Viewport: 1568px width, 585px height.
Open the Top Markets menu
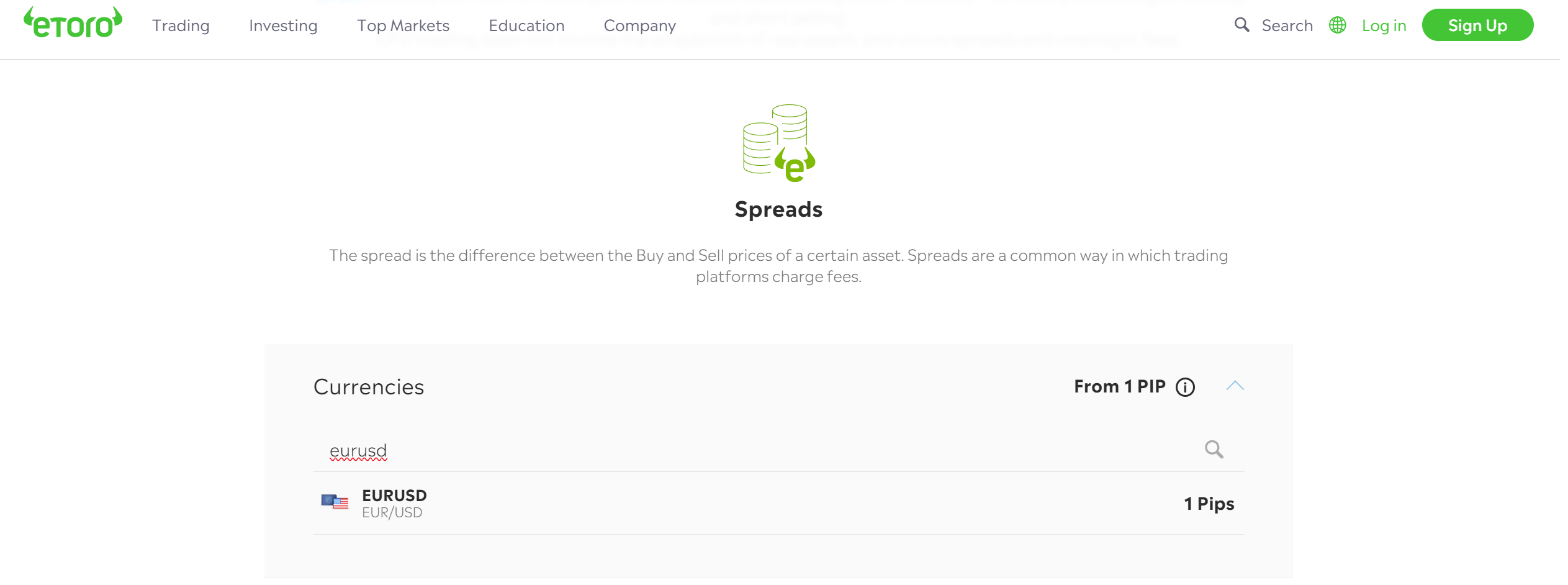403,25
